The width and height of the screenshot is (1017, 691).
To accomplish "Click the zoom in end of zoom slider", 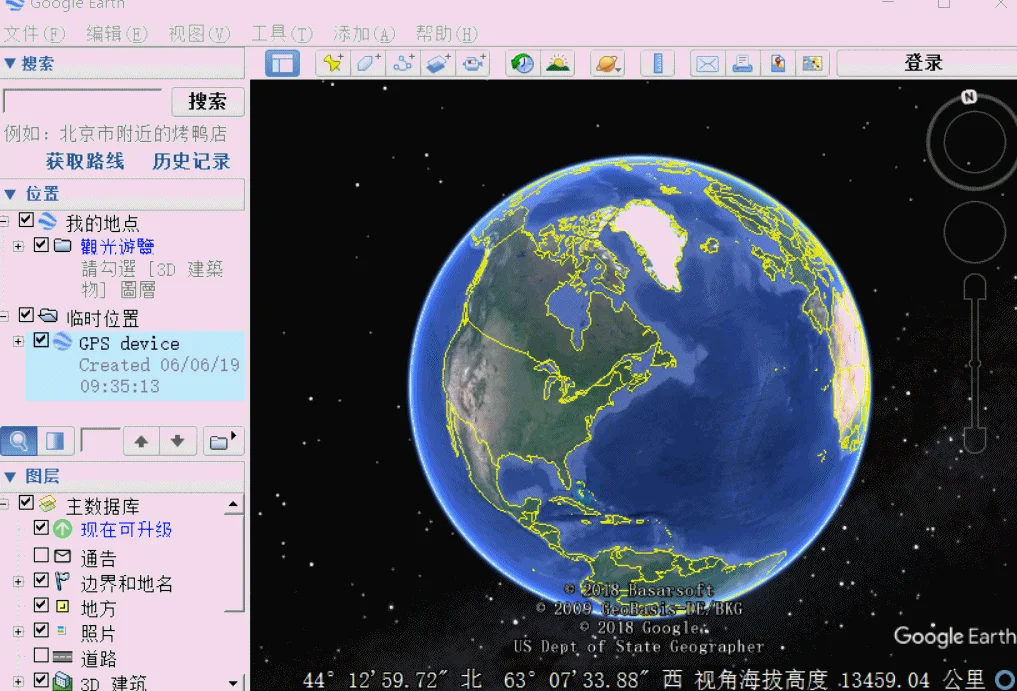I will (975, 286).
